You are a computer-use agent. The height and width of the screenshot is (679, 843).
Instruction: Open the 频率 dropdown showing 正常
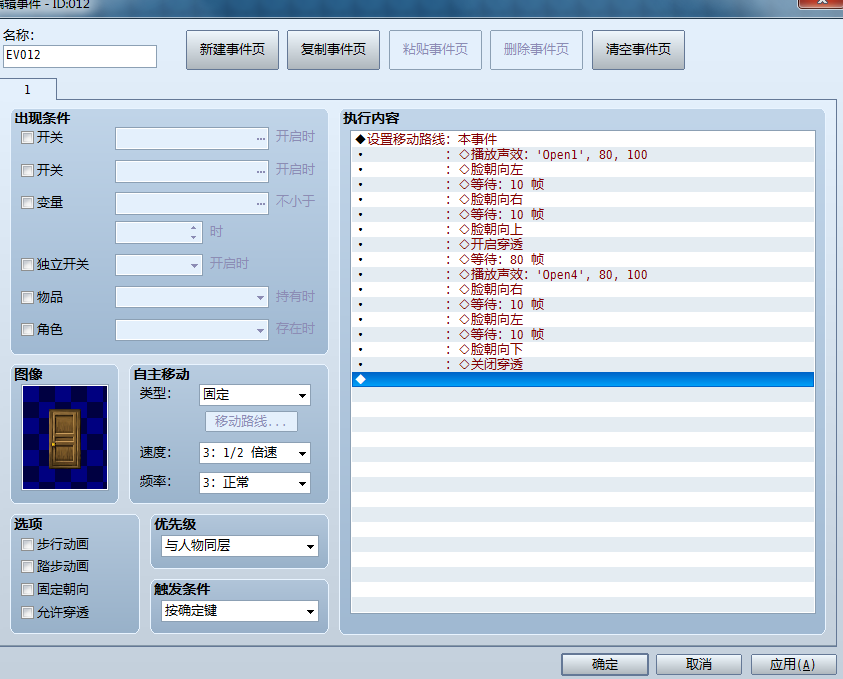coord(255,483)
